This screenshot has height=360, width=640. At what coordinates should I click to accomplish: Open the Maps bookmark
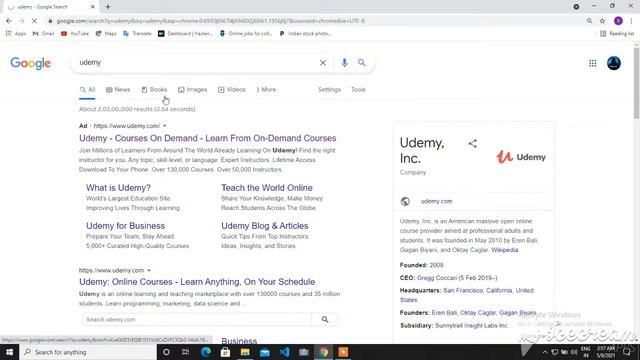(x=106, y=33)
